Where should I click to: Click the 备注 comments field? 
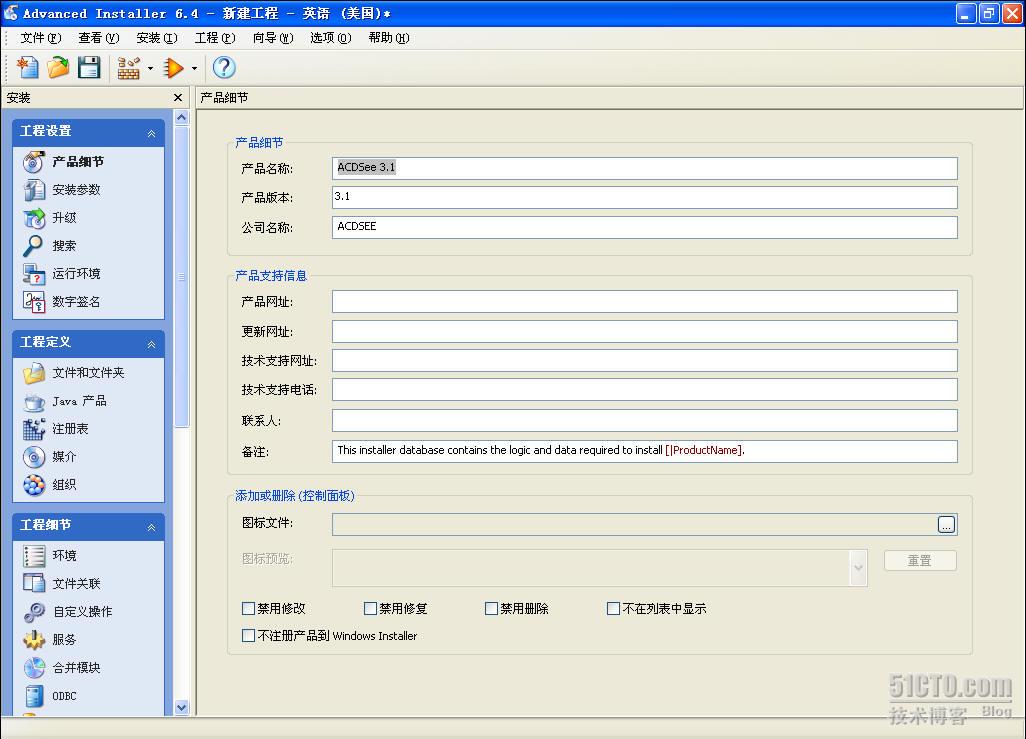click(645, 451)
